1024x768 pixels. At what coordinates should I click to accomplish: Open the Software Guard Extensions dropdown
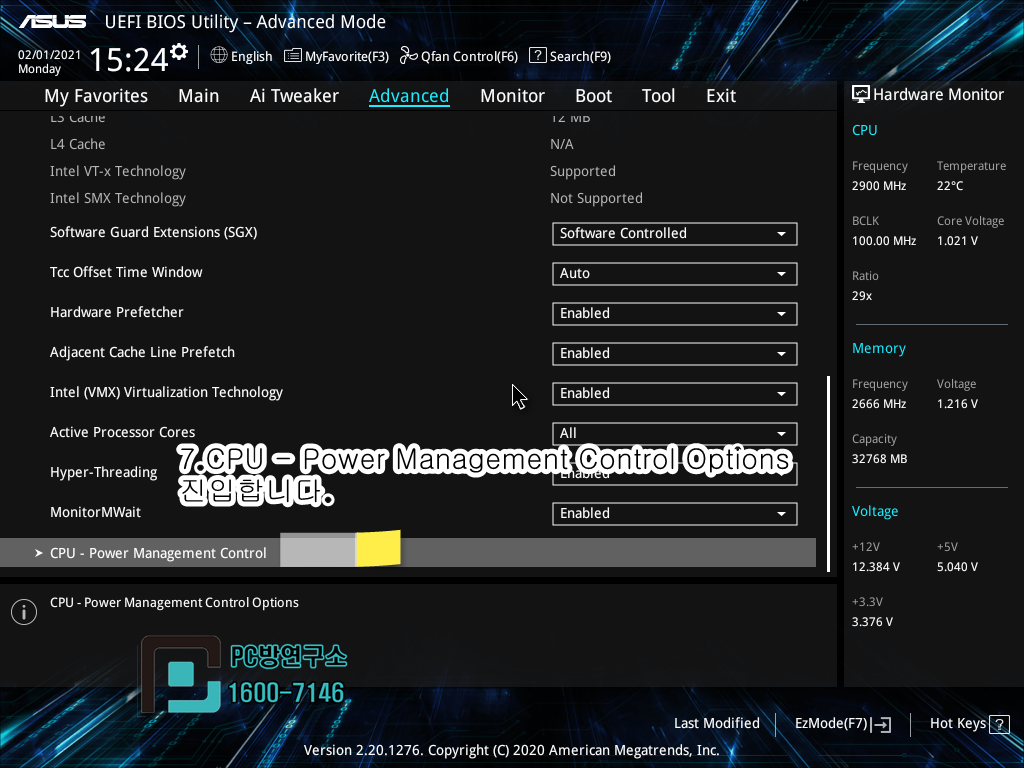pyautogui.click(x=675, y=234)
